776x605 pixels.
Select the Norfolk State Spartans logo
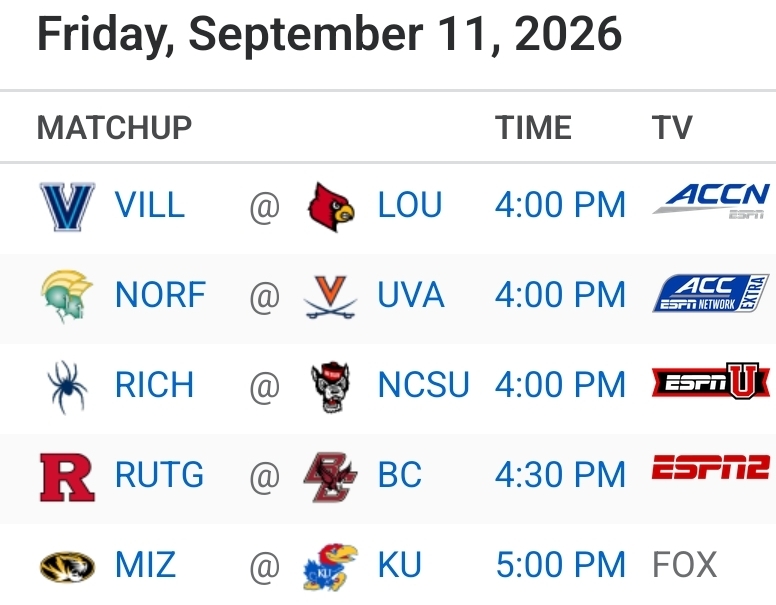(x=67, y=296)
